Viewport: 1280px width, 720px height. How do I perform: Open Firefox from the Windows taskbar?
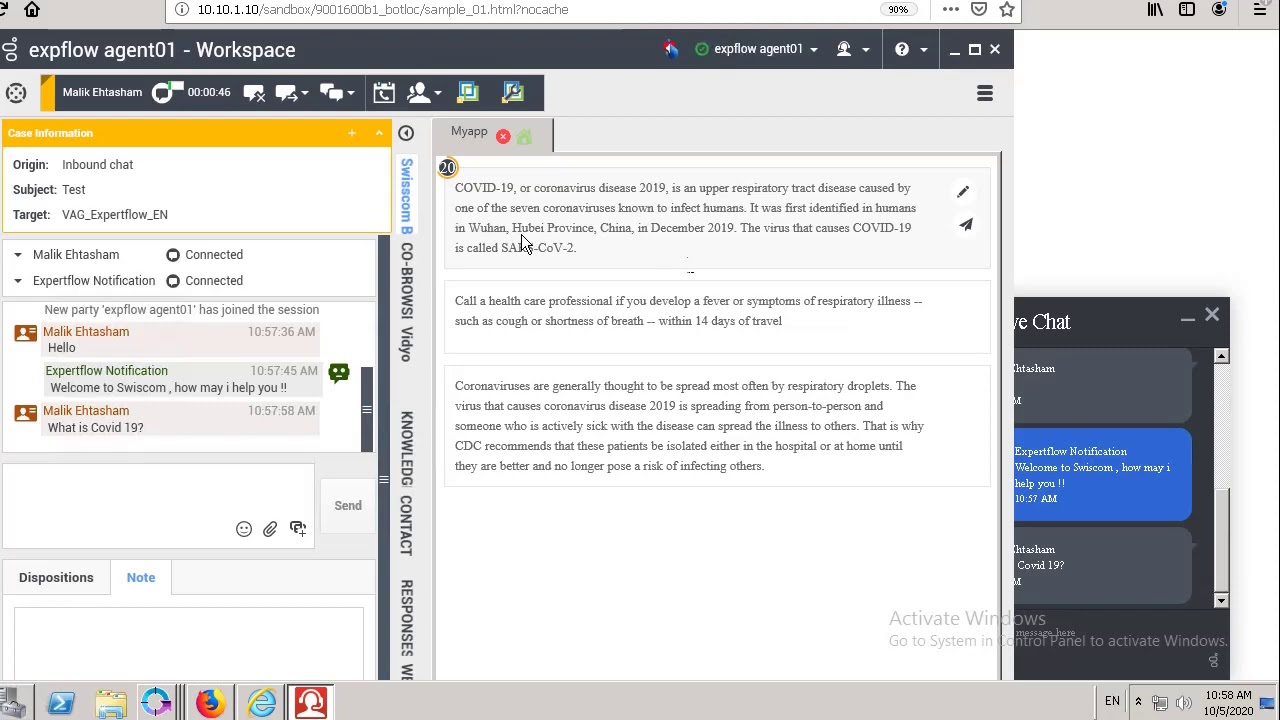click(x=209, y=703)
